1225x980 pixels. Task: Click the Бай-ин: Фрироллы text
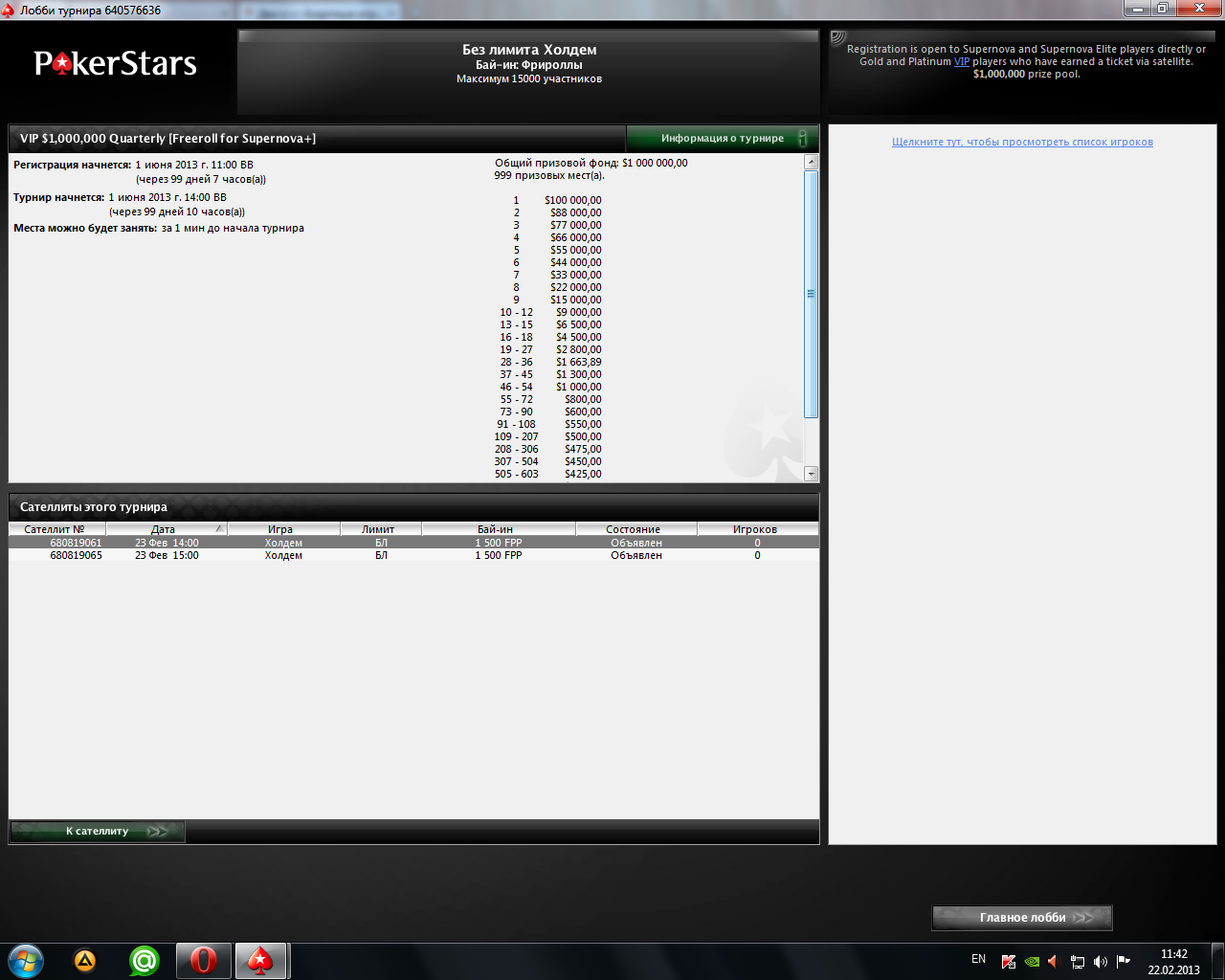(x=529, y=65)
